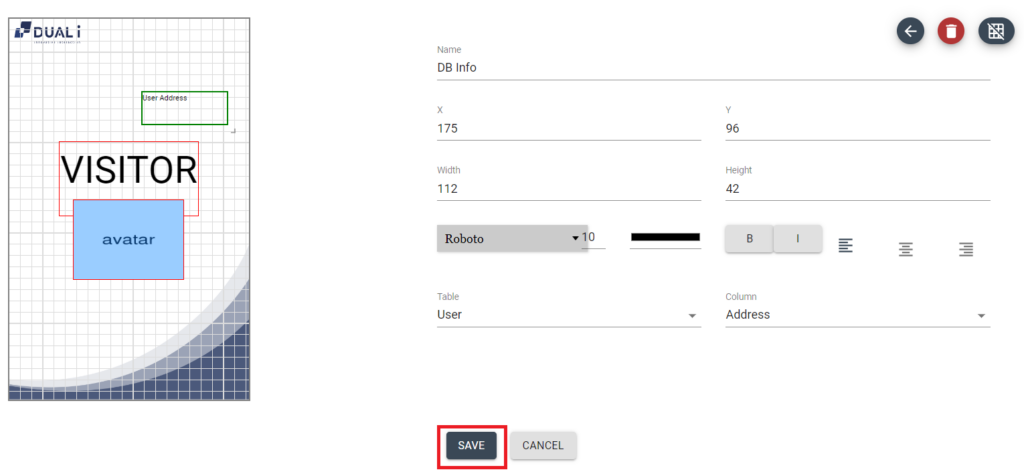Select the VISITOR text element on canvas

[129, 168]
